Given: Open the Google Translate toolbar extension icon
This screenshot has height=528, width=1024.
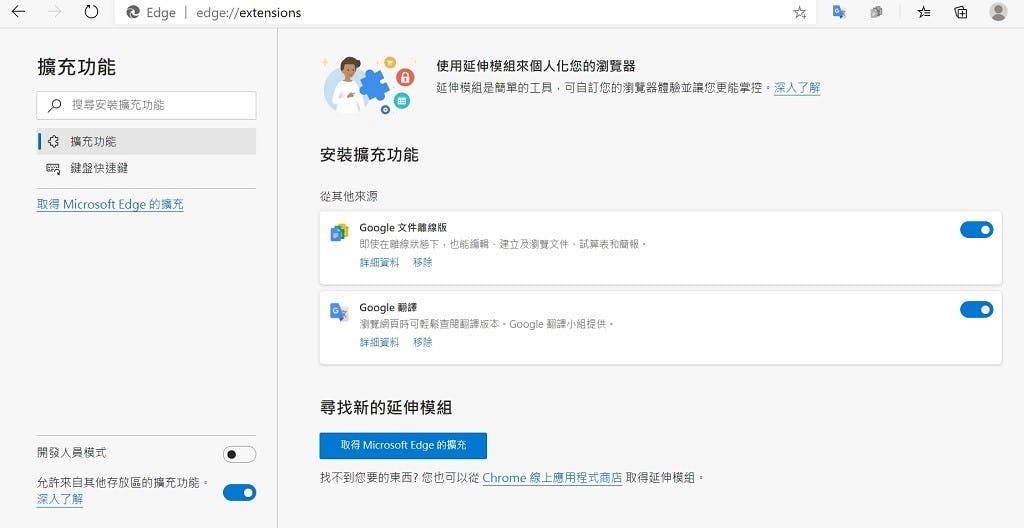Looking at the screenshot, I should (840, 12).
